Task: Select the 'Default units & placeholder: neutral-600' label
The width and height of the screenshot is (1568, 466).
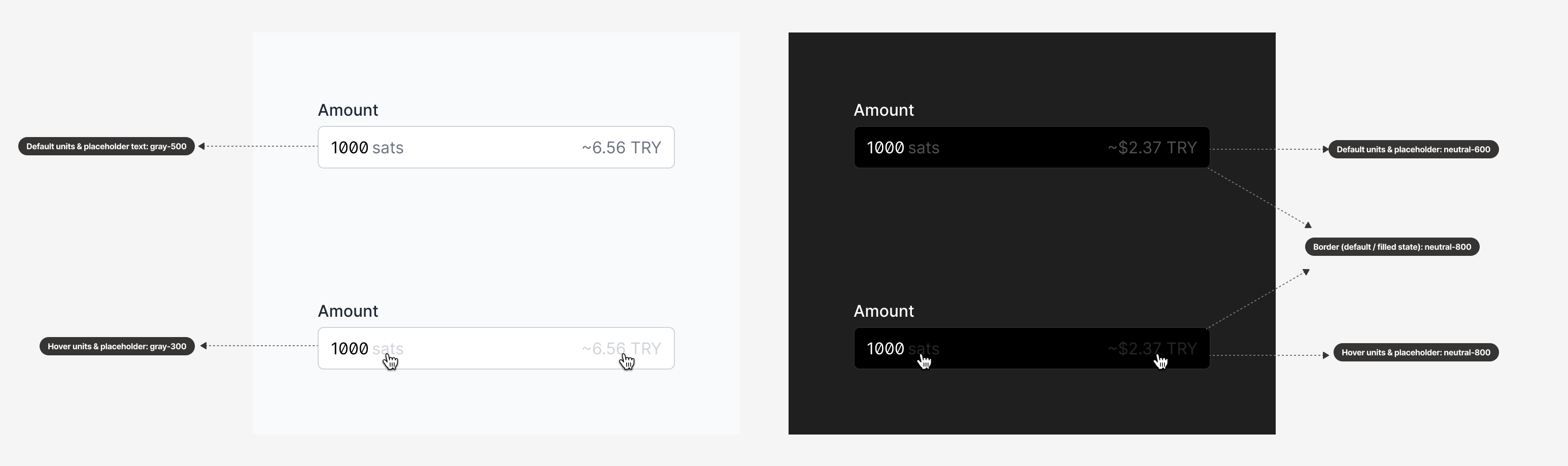Action: tap(1413, 149)
